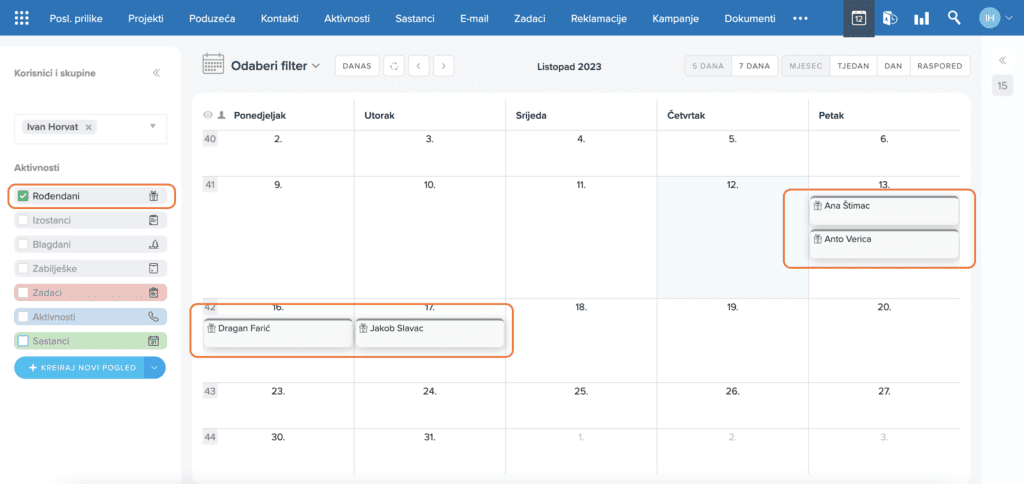Click the refresh calendar icon
The image size is (1024, 484).
click(x=394, y=66)
